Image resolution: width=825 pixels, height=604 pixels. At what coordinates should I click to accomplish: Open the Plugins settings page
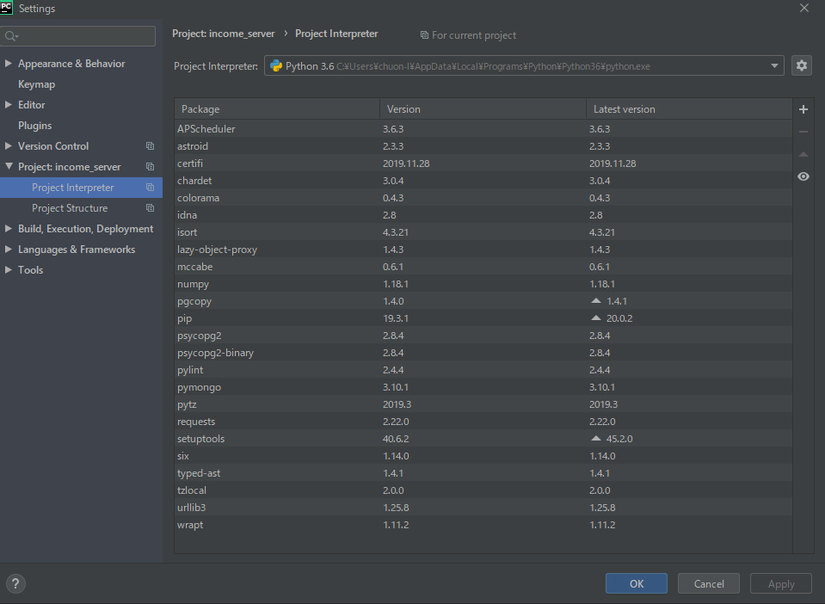(x=35, y=125)
